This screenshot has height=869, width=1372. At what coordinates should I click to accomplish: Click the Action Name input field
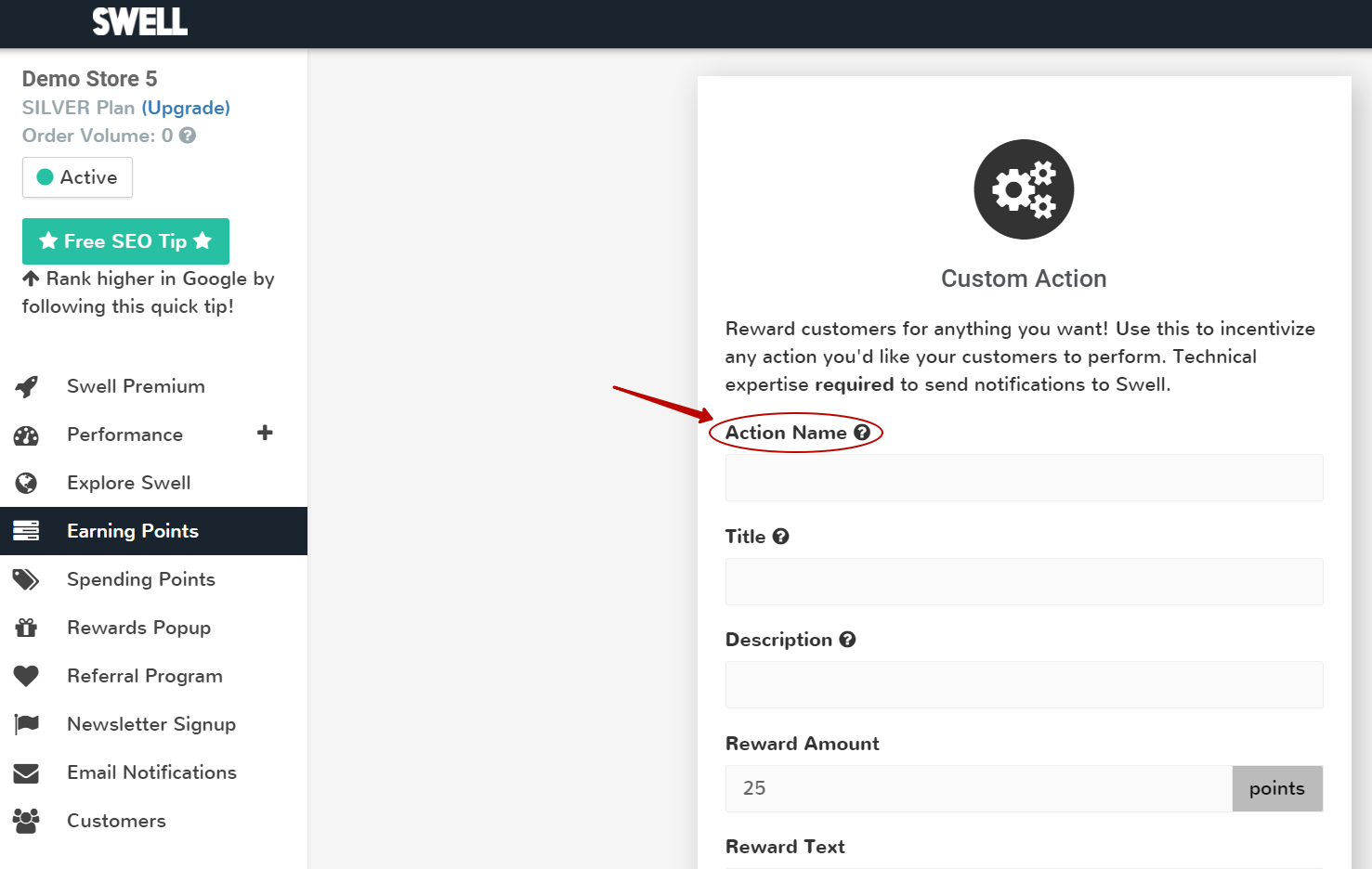tap(1024, 477)
